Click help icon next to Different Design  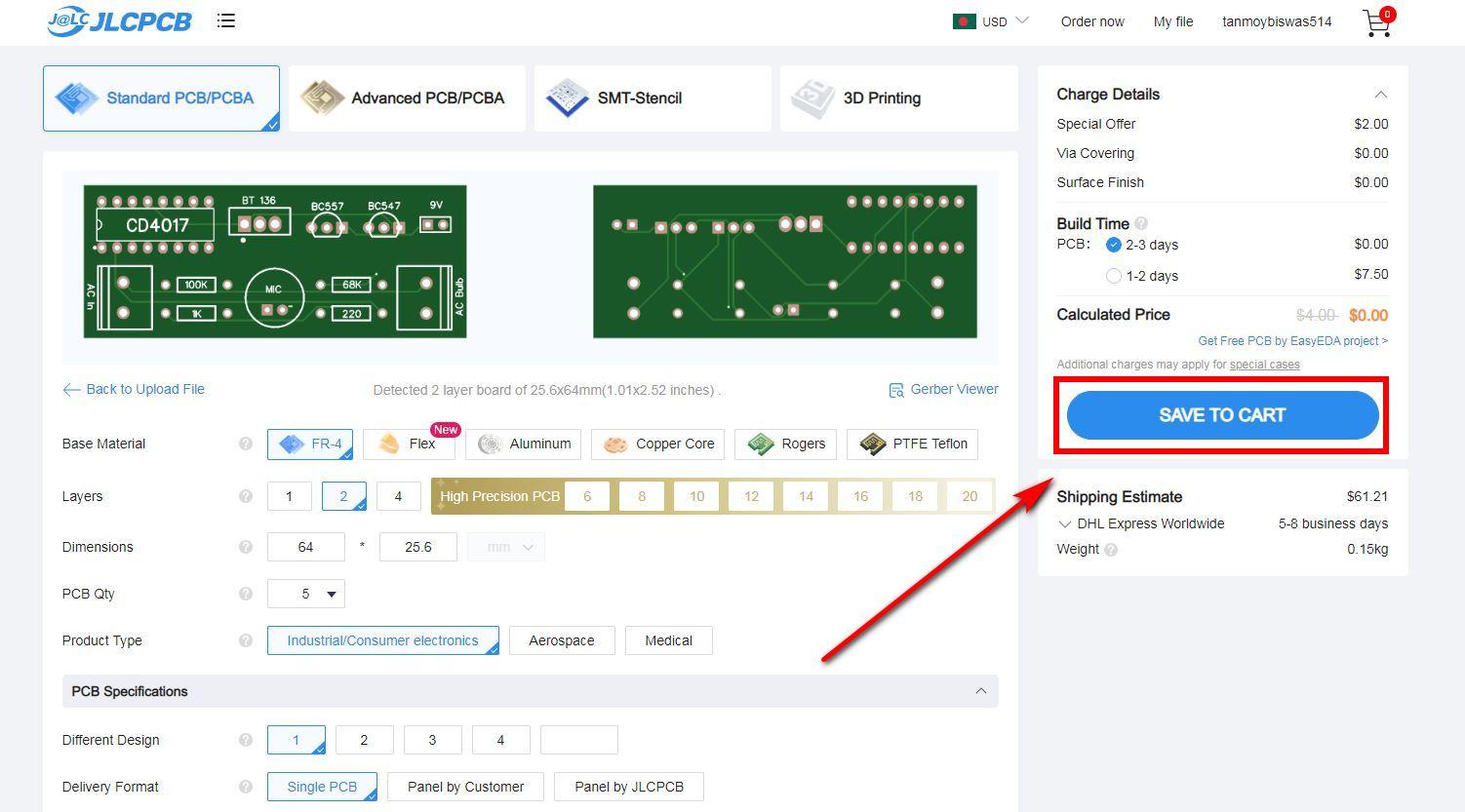(246, 740)
